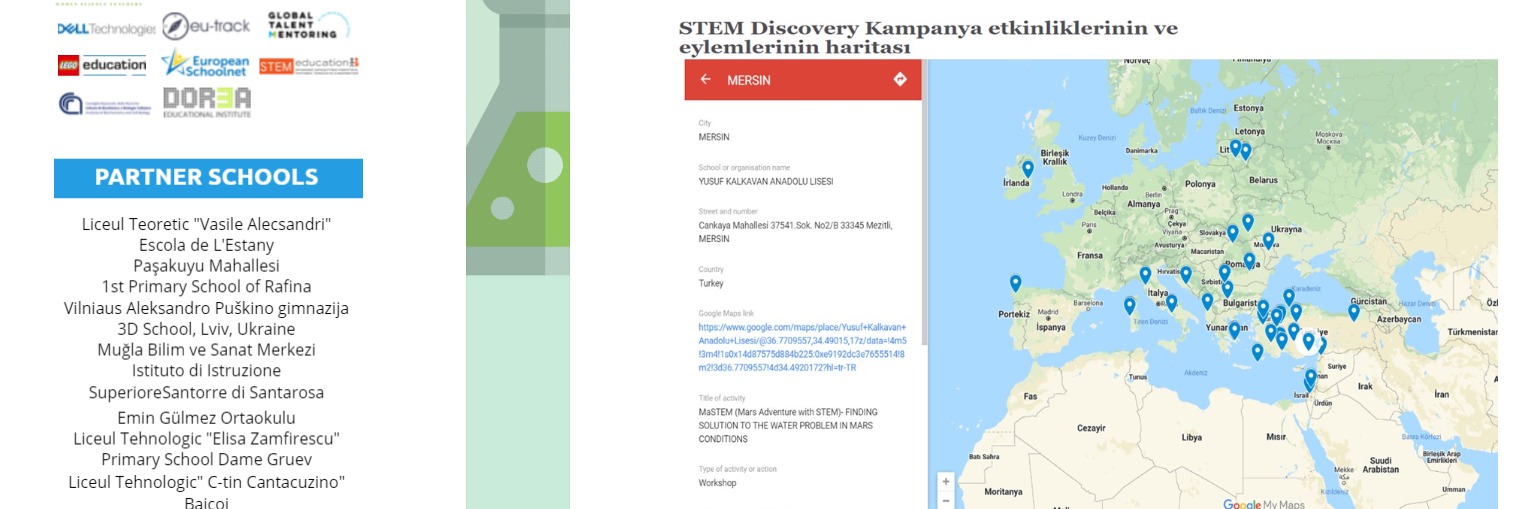Click Vilniaus Aleksandro Puškino gimnazija entry
The image size is (1516, 509).
[206, 308]
